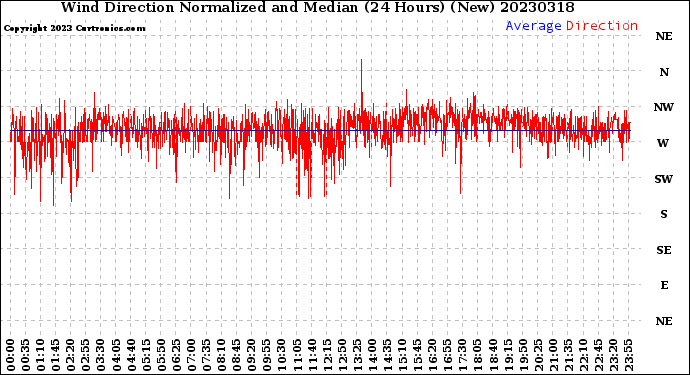Viewport: 690px width, 375px height.
Task: Click the S axis label
Action: click(664, 214)
